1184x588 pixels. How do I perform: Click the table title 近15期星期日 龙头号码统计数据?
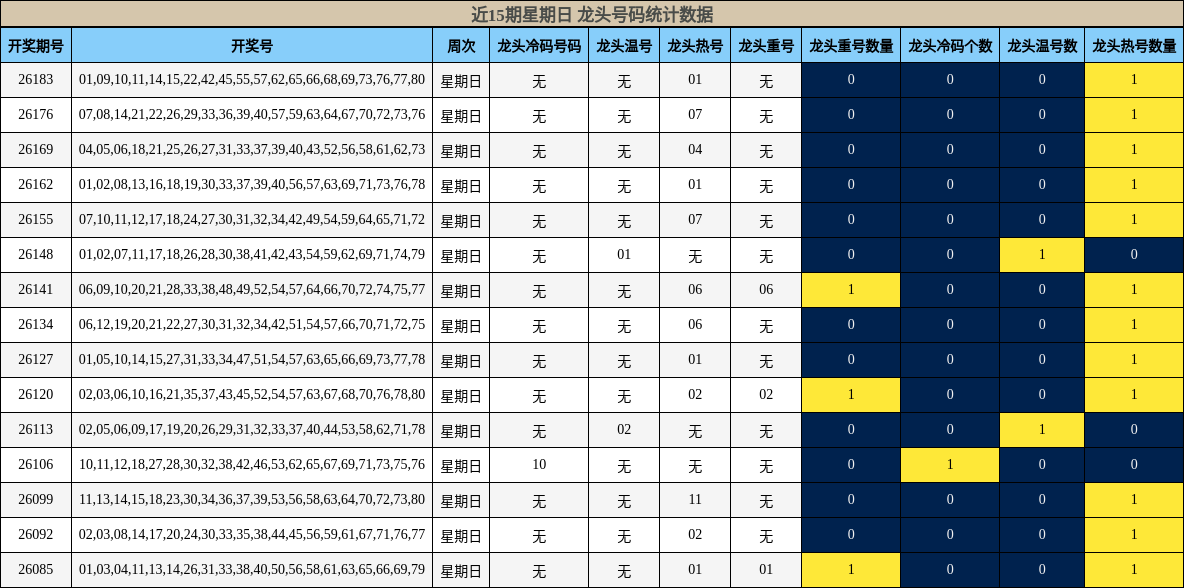point(592,14)
